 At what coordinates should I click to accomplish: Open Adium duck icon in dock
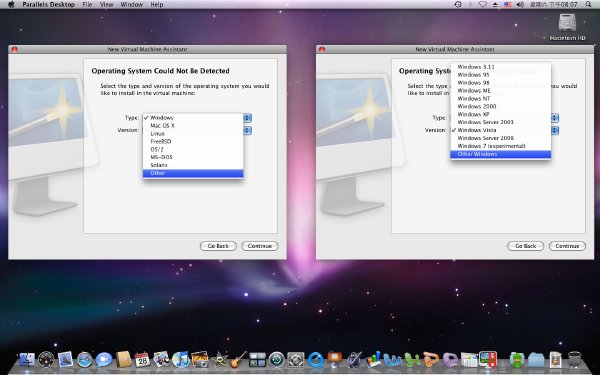coord(517,360)
